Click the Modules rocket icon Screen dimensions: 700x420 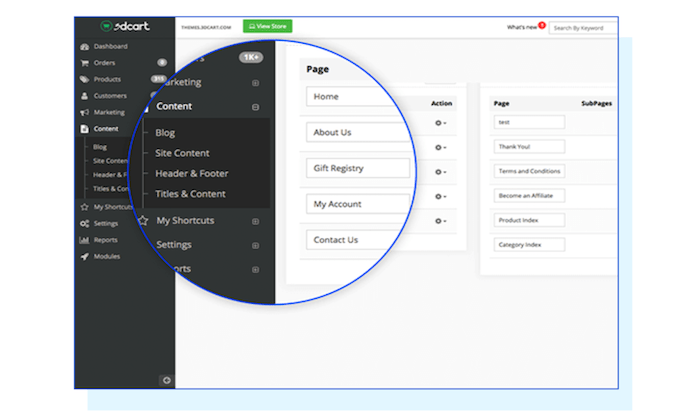tap(84, 257)
